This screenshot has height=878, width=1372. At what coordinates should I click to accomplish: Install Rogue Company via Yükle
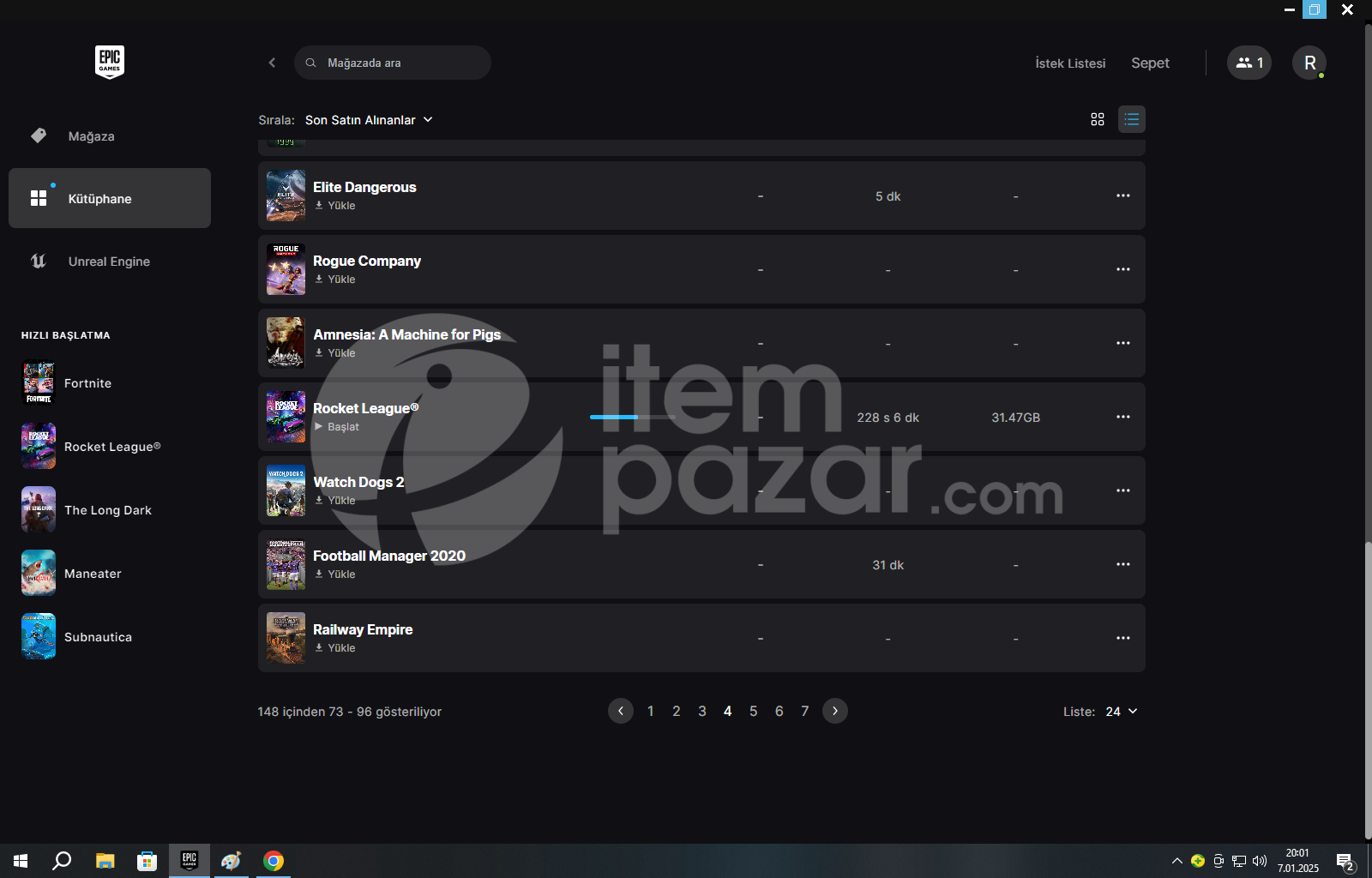pos(334,280)
